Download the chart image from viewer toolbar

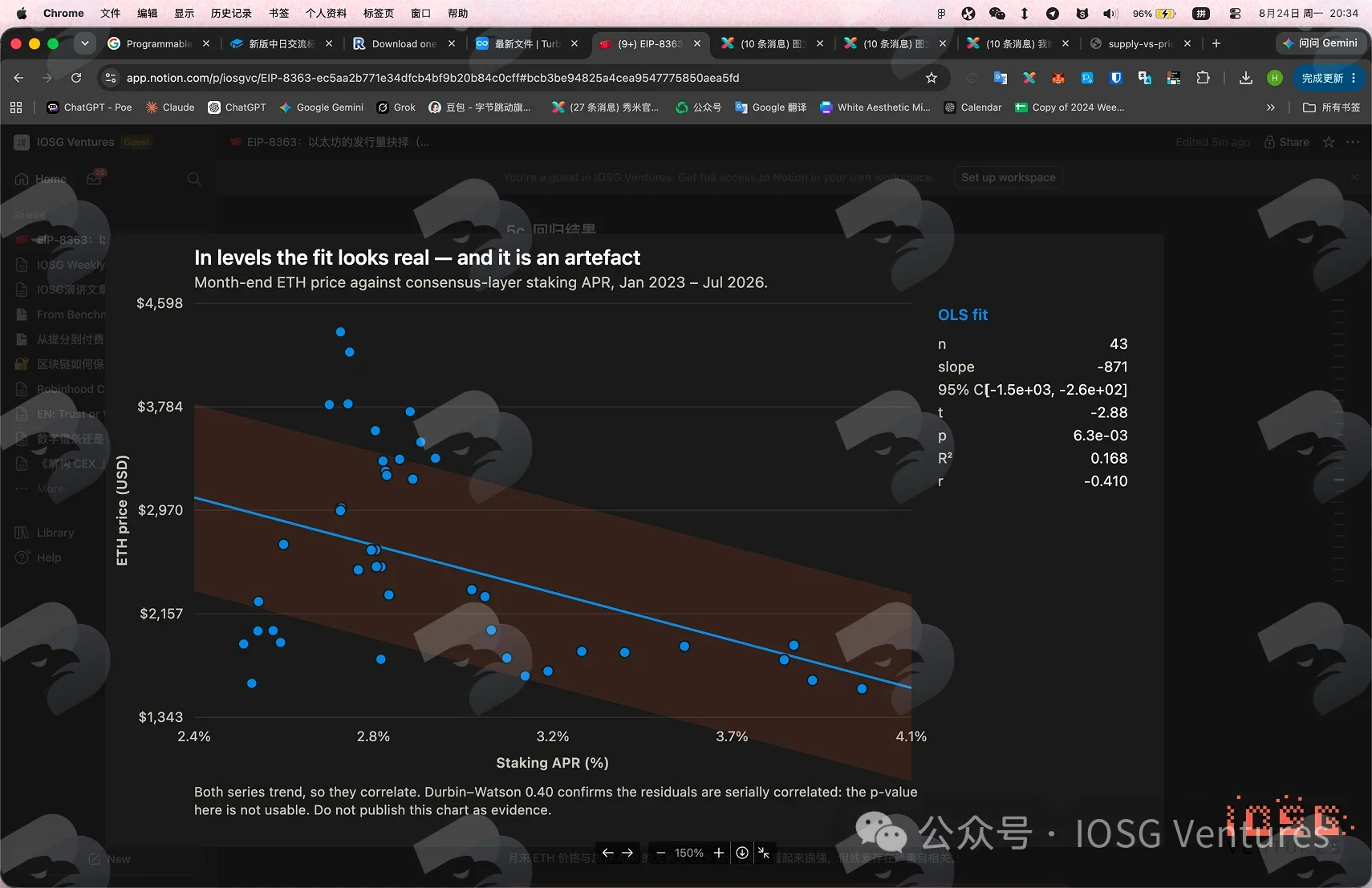pyautogui.click(x=742, y=853)
